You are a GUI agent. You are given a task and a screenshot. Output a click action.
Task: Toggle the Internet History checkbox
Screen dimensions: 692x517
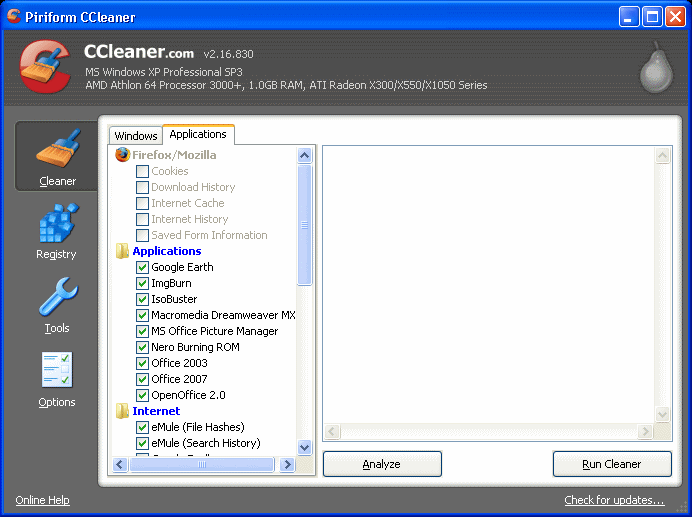point(142,219)
